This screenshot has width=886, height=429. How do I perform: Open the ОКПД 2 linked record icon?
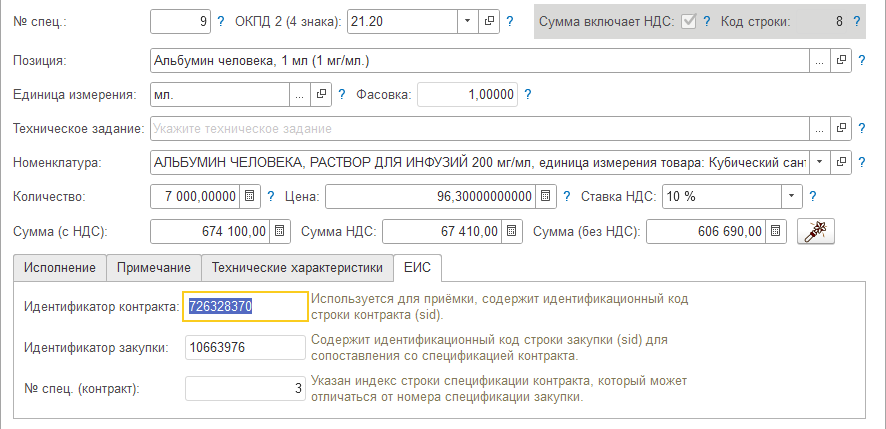coord(489,21)
